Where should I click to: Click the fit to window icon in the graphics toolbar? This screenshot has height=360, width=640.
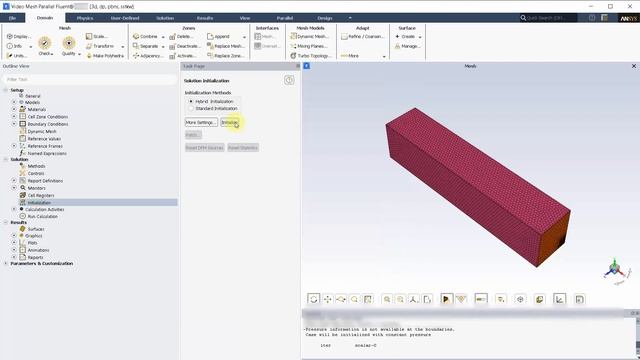(368, 299)
